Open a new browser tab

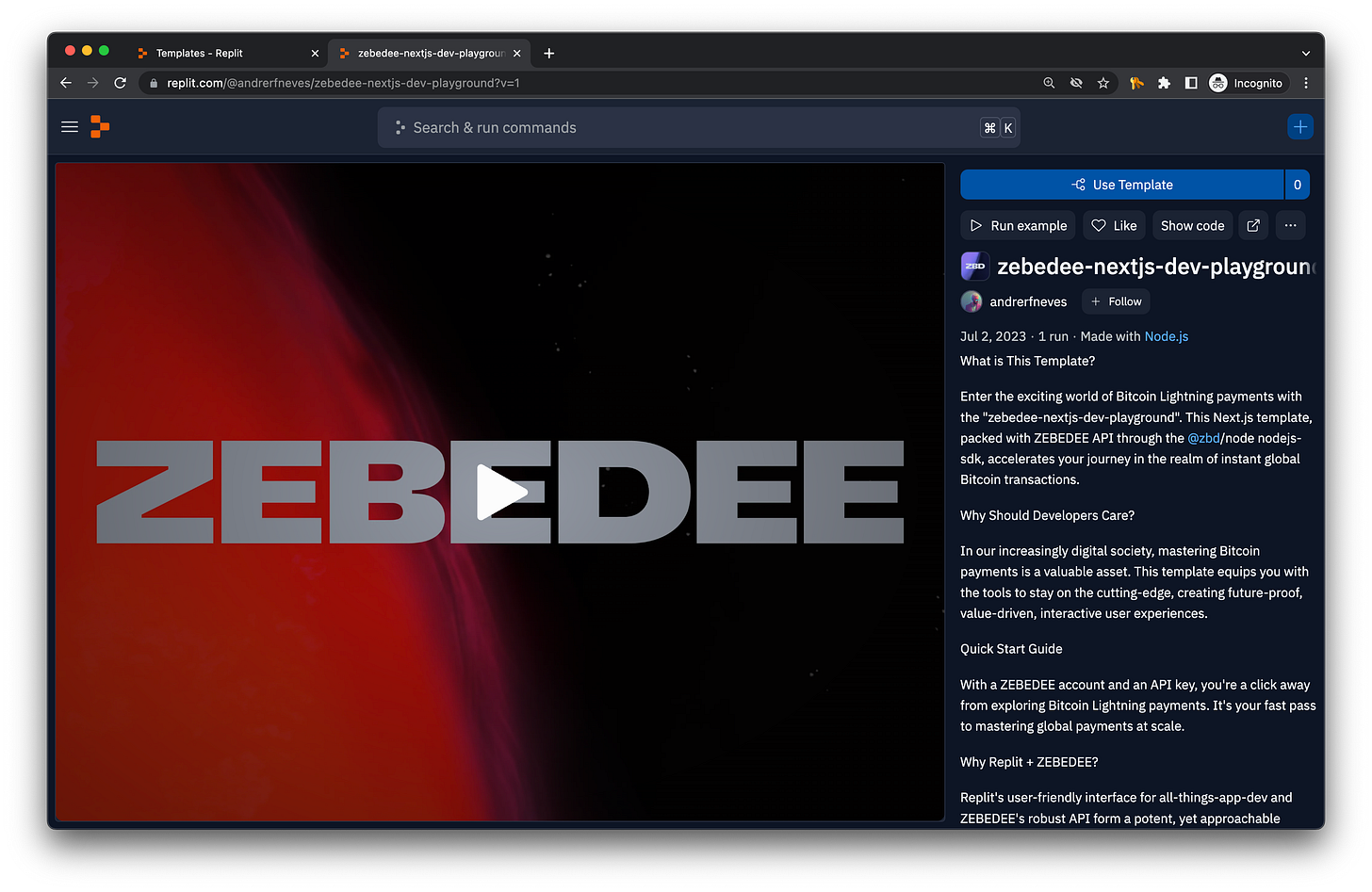tap(549, 54)
